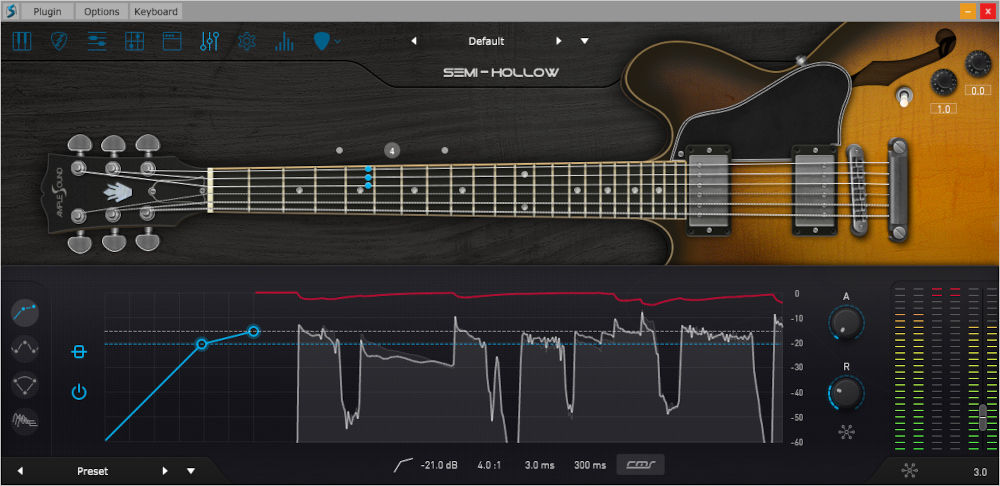Expand the pick type dropdown chevron

[337, 41]
